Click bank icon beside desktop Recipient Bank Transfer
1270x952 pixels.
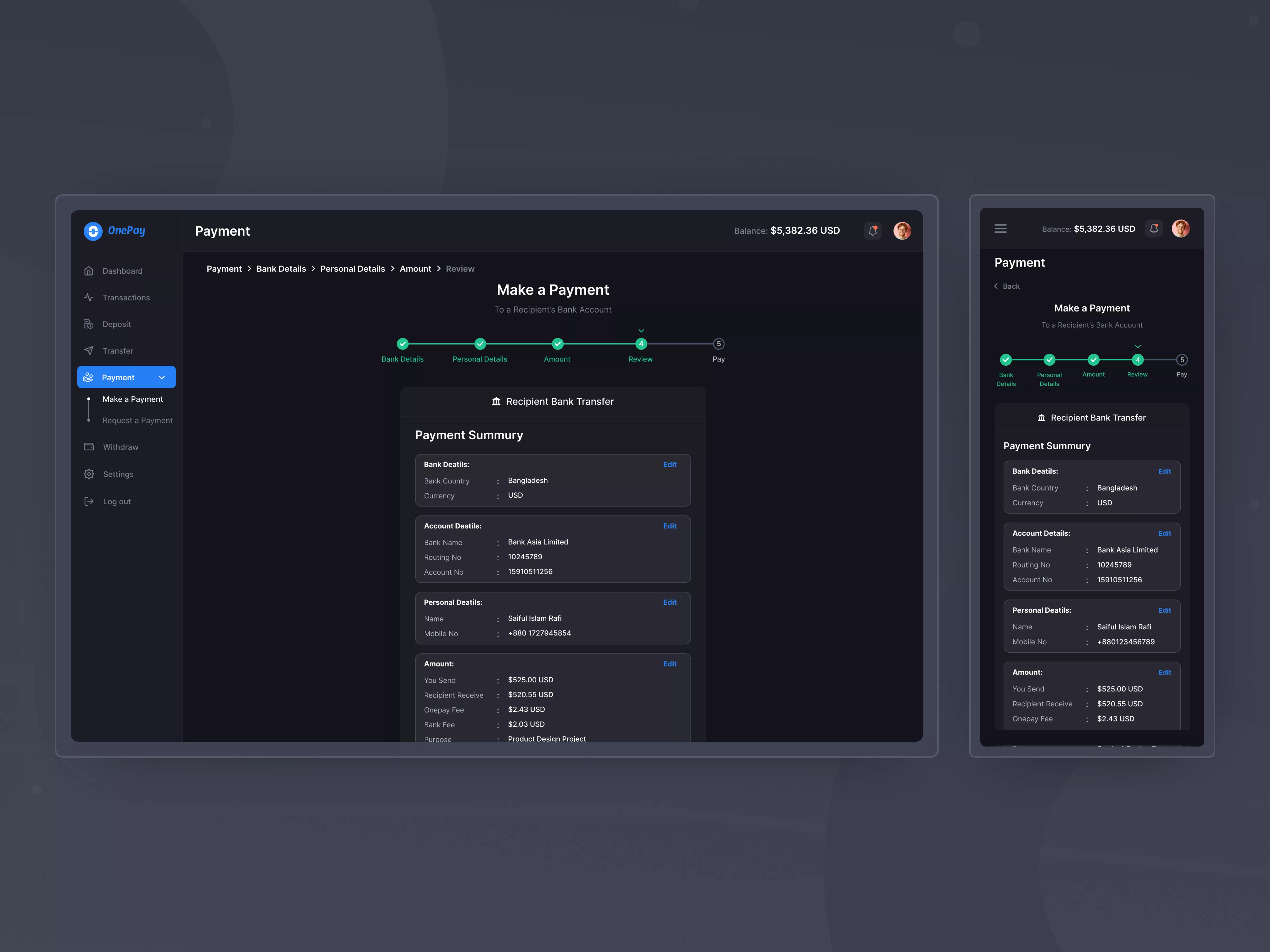click(x=496, y=402)
